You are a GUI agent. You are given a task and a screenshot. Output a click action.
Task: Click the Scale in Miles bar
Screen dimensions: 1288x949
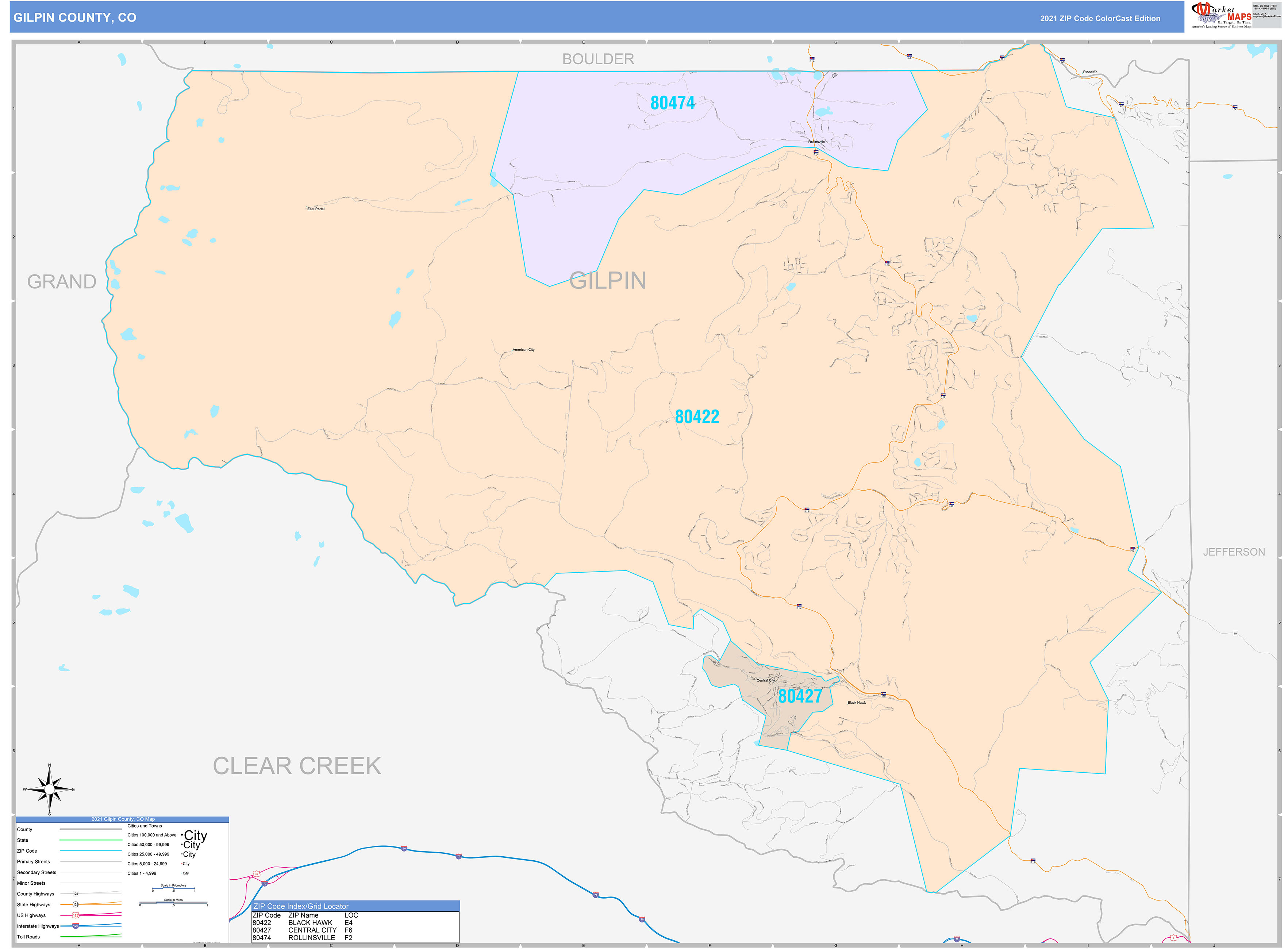coord(173,903)
